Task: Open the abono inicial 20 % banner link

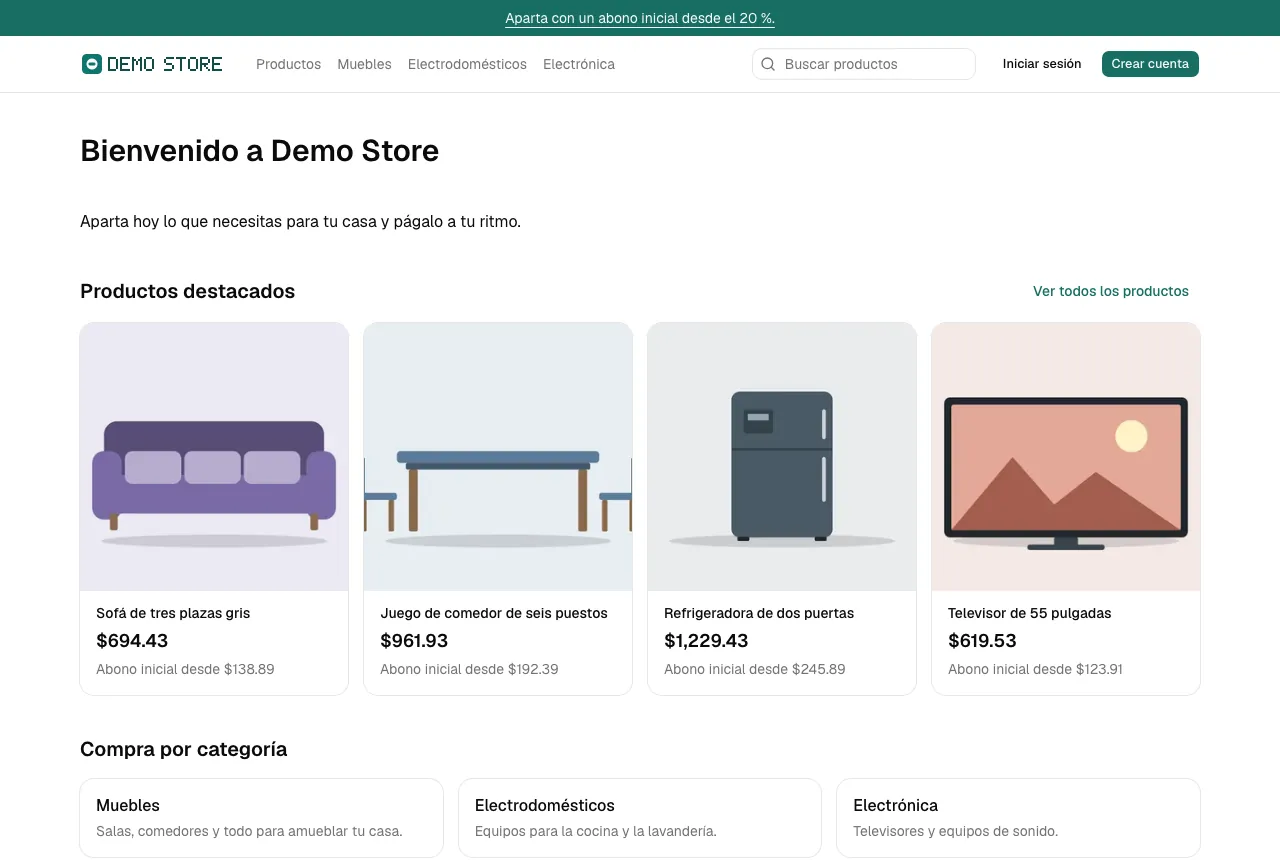Action: pyautogui.click(x=640, y=18)
